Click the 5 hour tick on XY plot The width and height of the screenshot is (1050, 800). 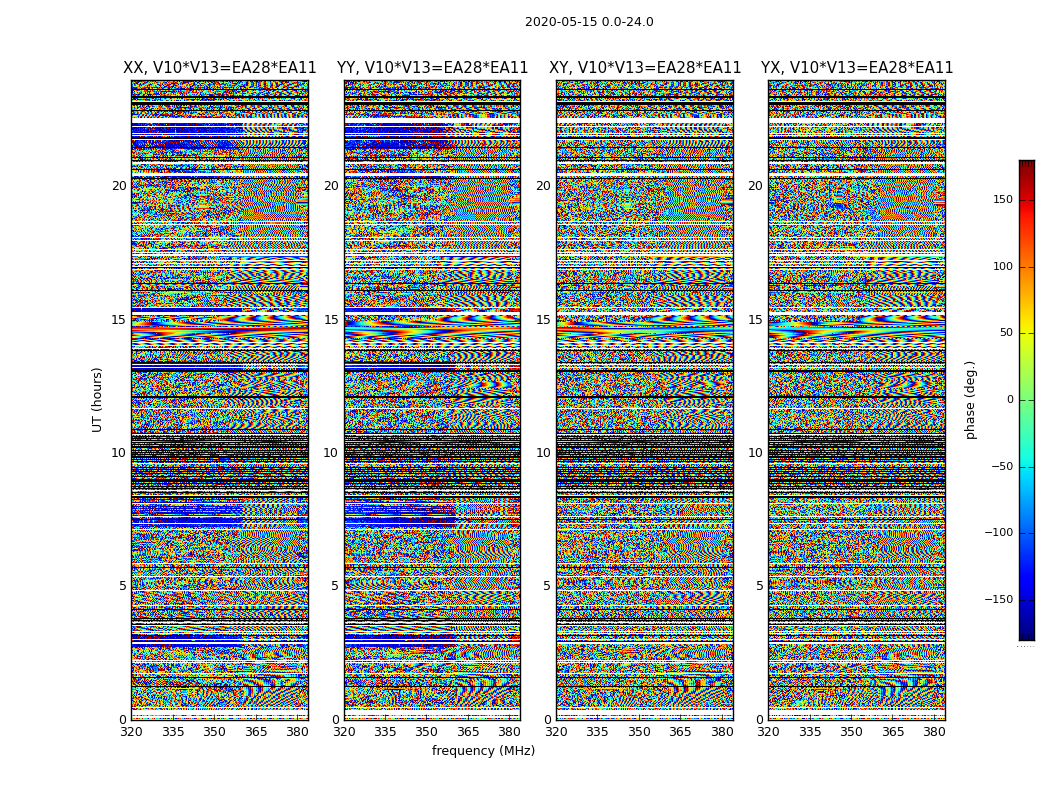[x=547, y=586]
